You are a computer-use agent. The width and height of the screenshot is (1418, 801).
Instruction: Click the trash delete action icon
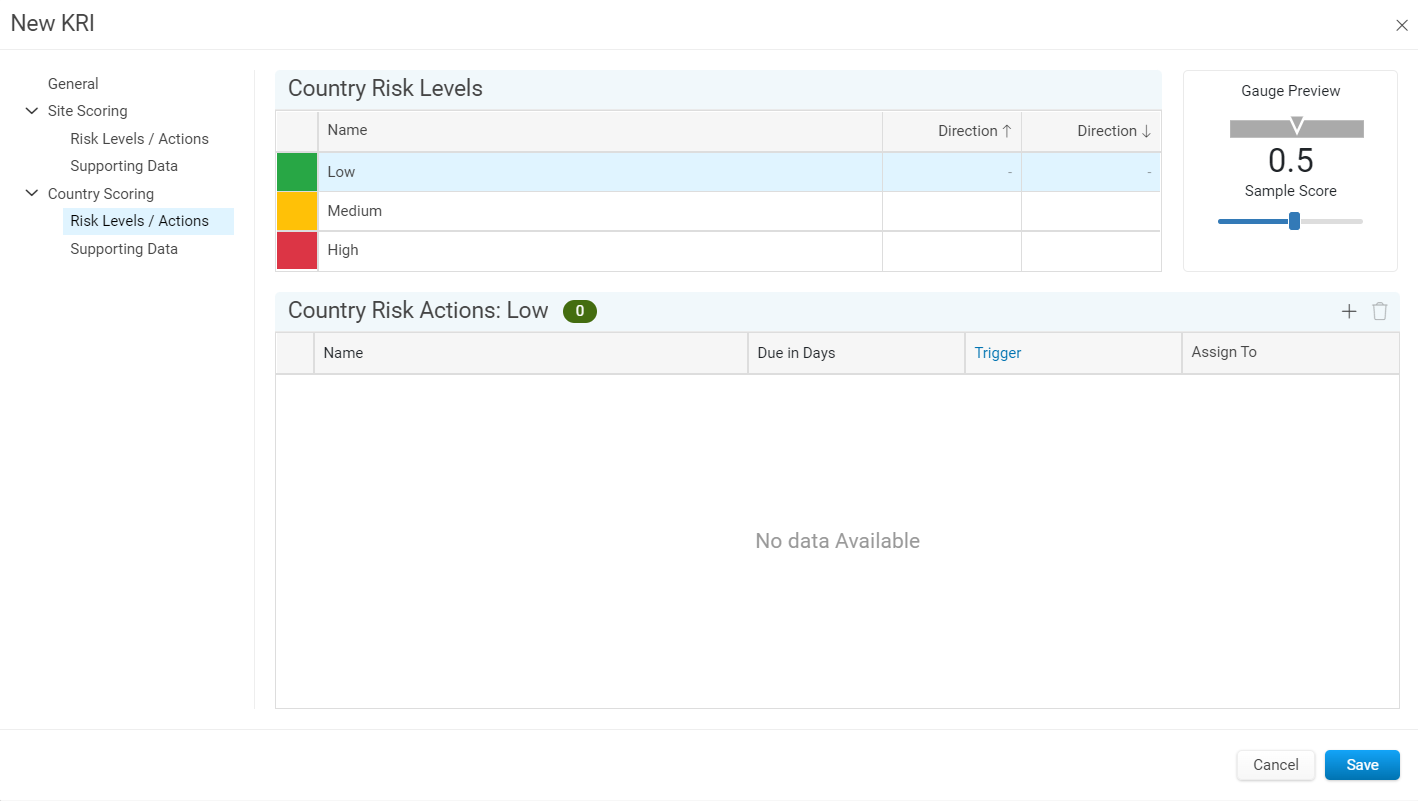[1380, 311]
